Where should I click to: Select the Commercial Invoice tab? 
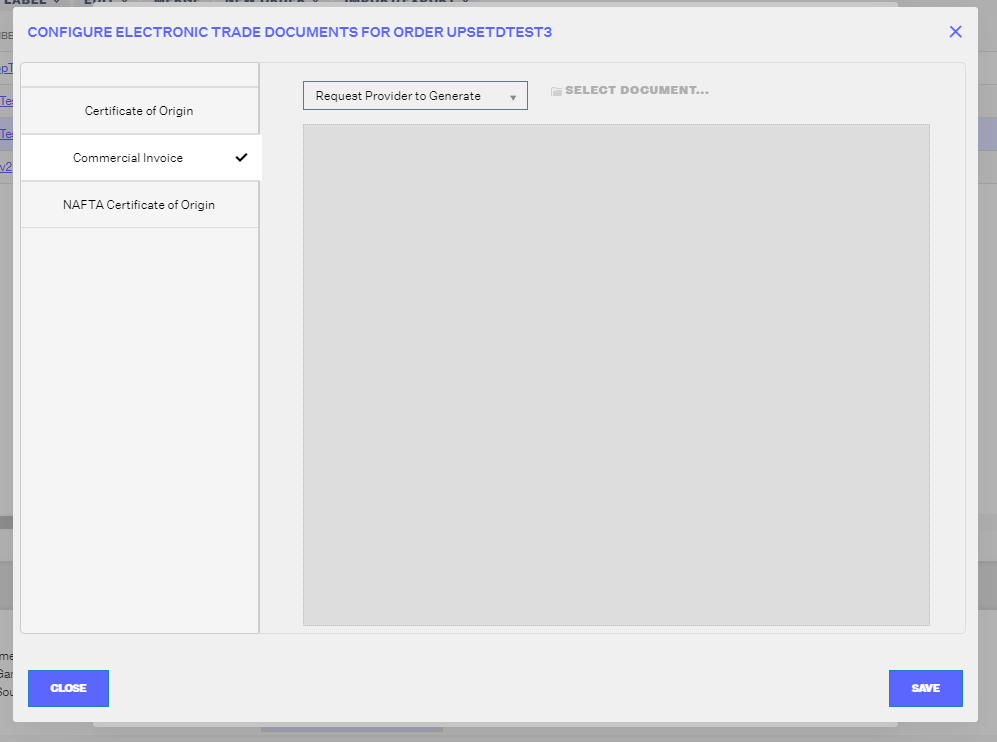pyautogui.click(x=141, y=158)
